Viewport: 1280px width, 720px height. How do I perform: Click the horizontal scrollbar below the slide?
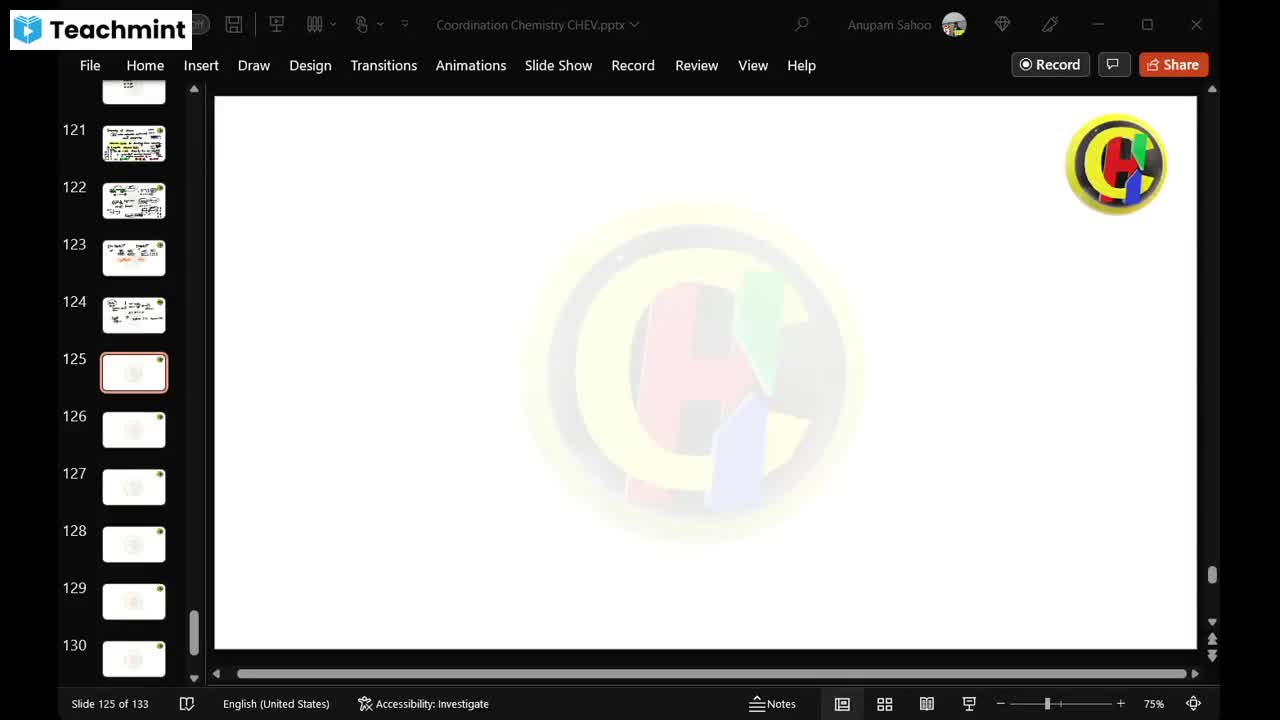[711, 674]
